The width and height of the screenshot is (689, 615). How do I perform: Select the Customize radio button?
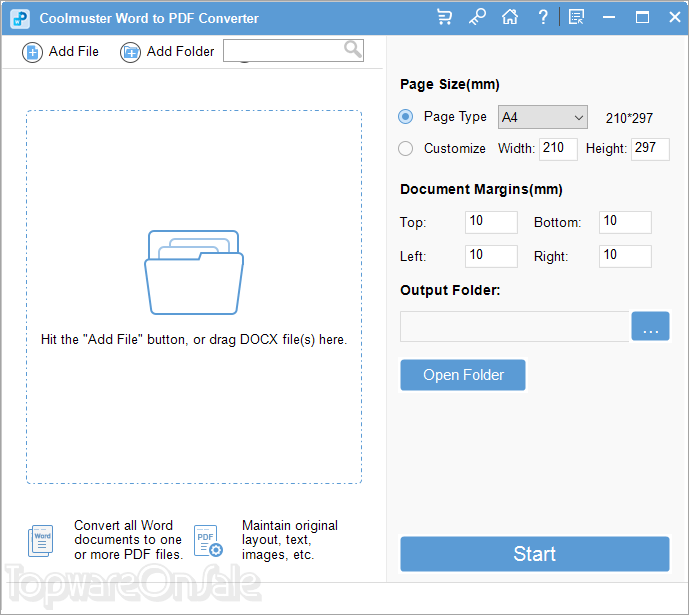click(x=406, y=148)
